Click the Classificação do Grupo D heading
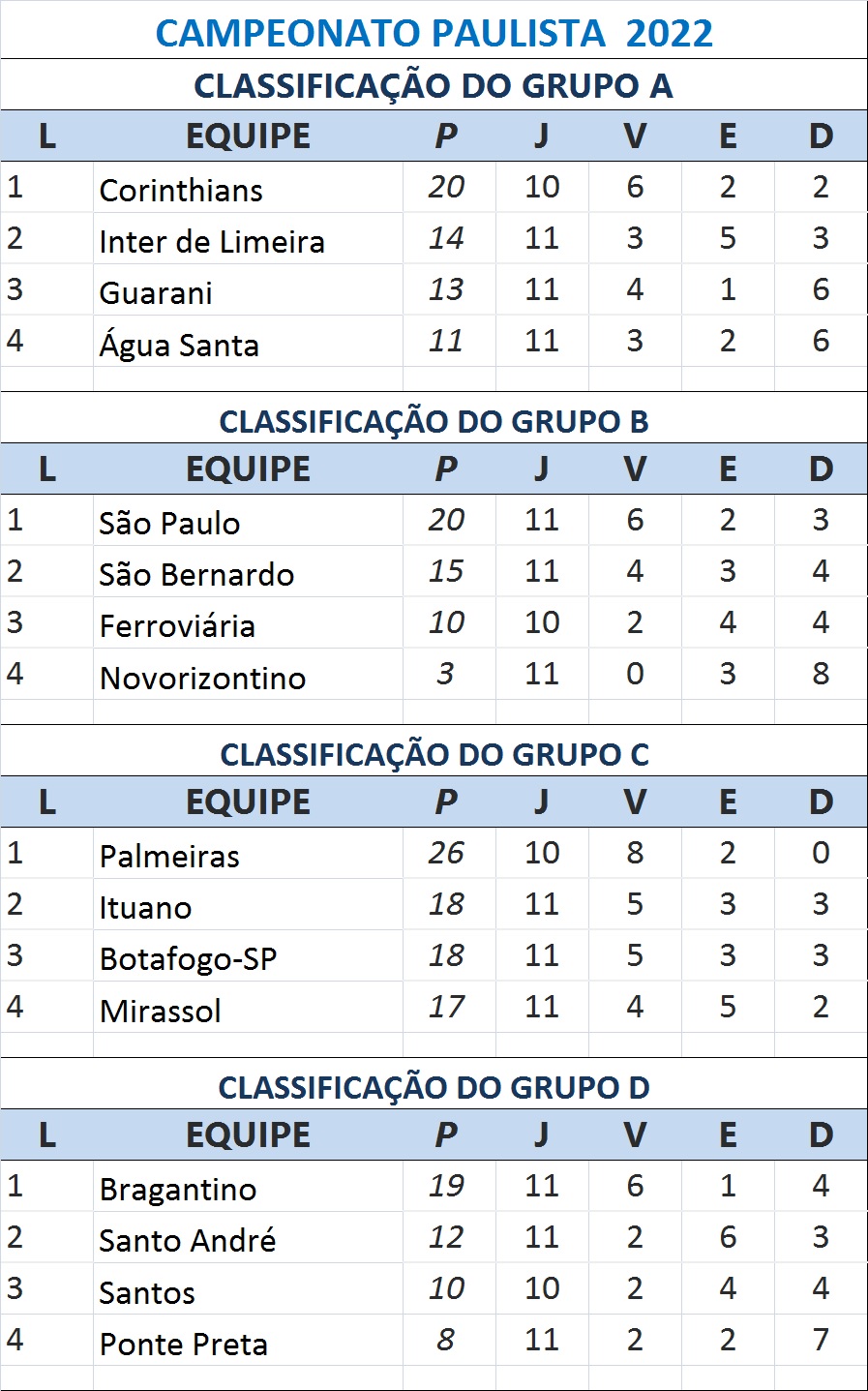Image resolution: width=868 pixels, height=1391 pixels. pyautogui.click(x=434, y=1087)
